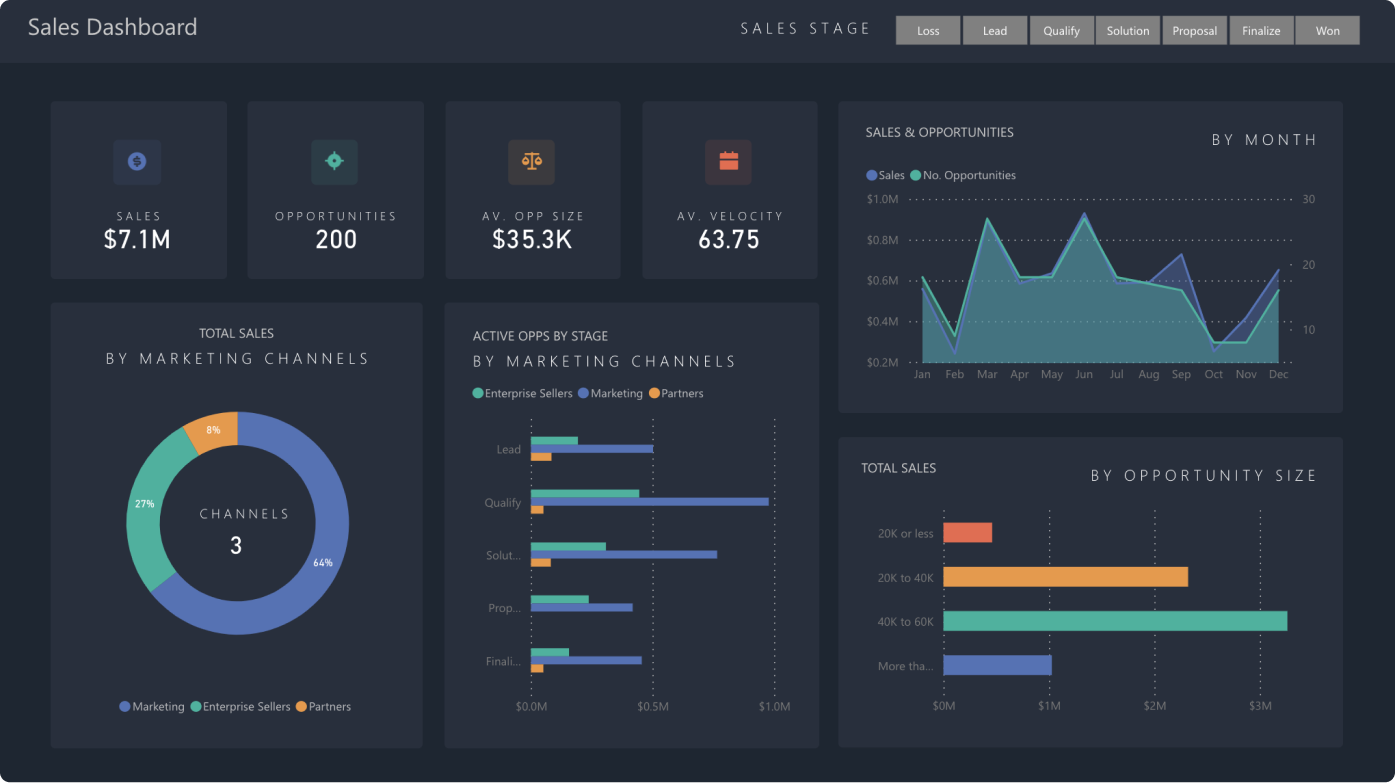This screenshot has width=1395, height=783.
Task: Select the Lead stage filter
Action: tap(994, 30)
